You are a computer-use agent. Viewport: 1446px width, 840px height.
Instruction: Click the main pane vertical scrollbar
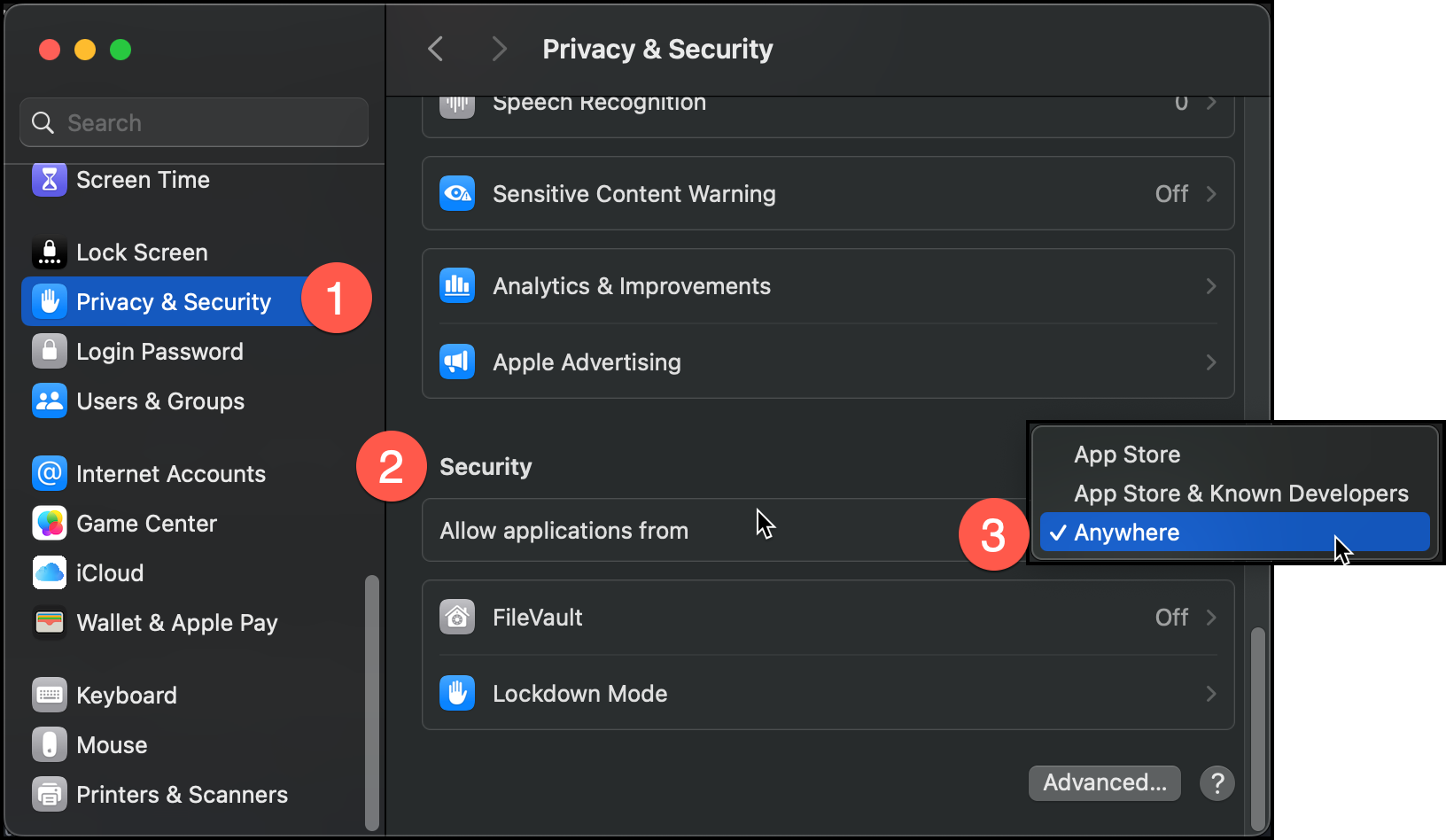click(x=1258, y=728)
